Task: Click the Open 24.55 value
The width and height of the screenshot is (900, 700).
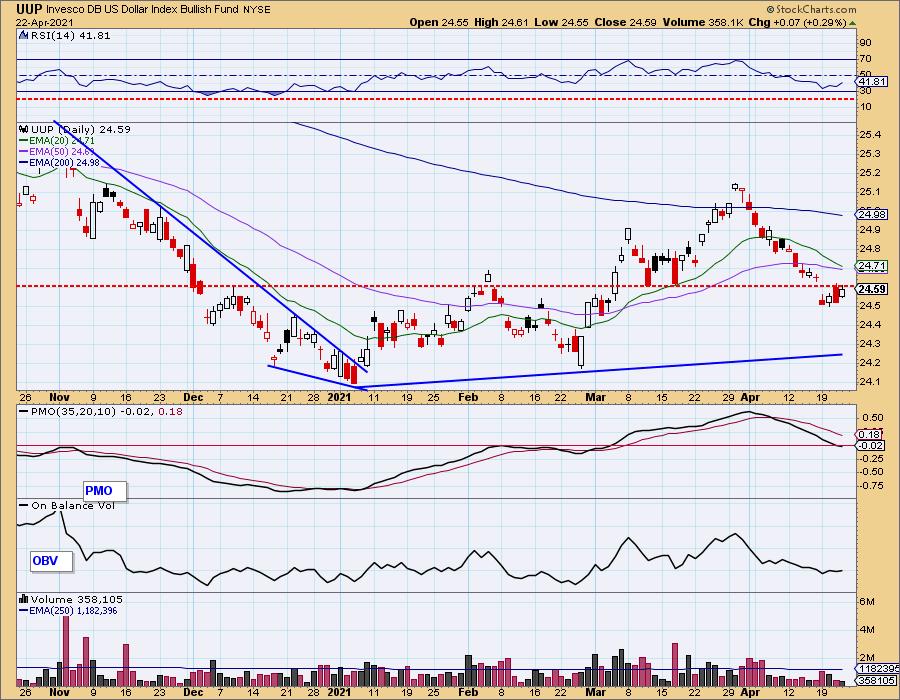Action: click(x=439, y=22)
